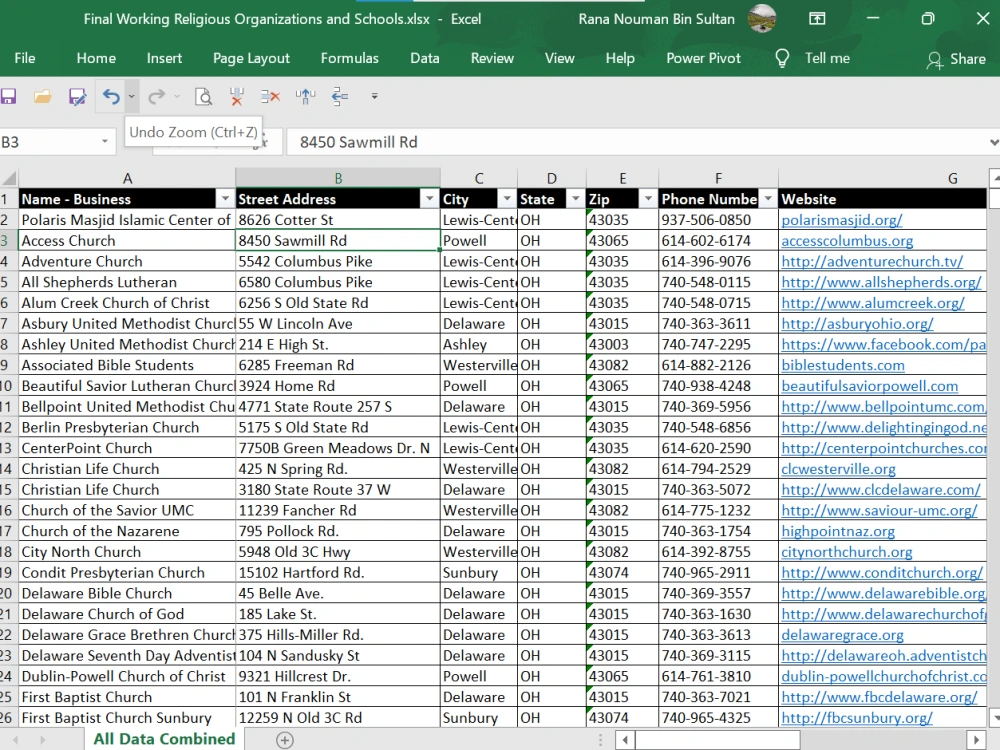Open Phone Number filter dropdown

pyautogui.click(x=768, y=199)
